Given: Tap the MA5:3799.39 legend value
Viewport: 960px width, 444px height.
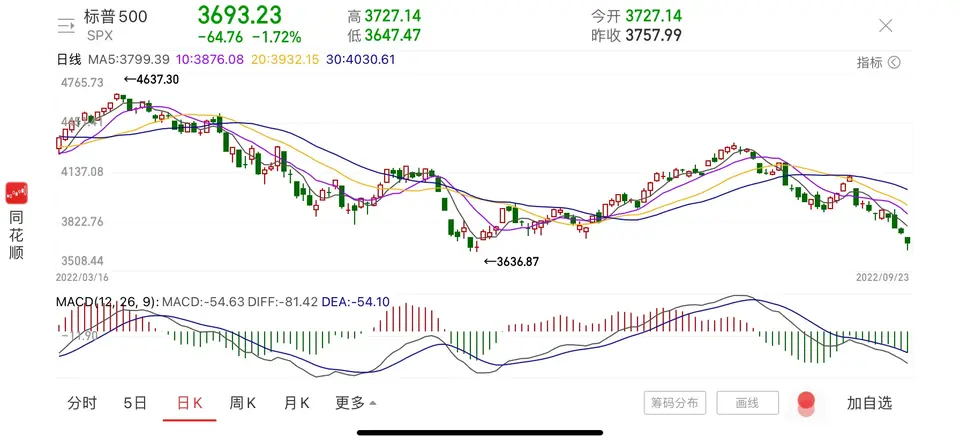Looking at the screenshot, I should [x=129, y=60].
